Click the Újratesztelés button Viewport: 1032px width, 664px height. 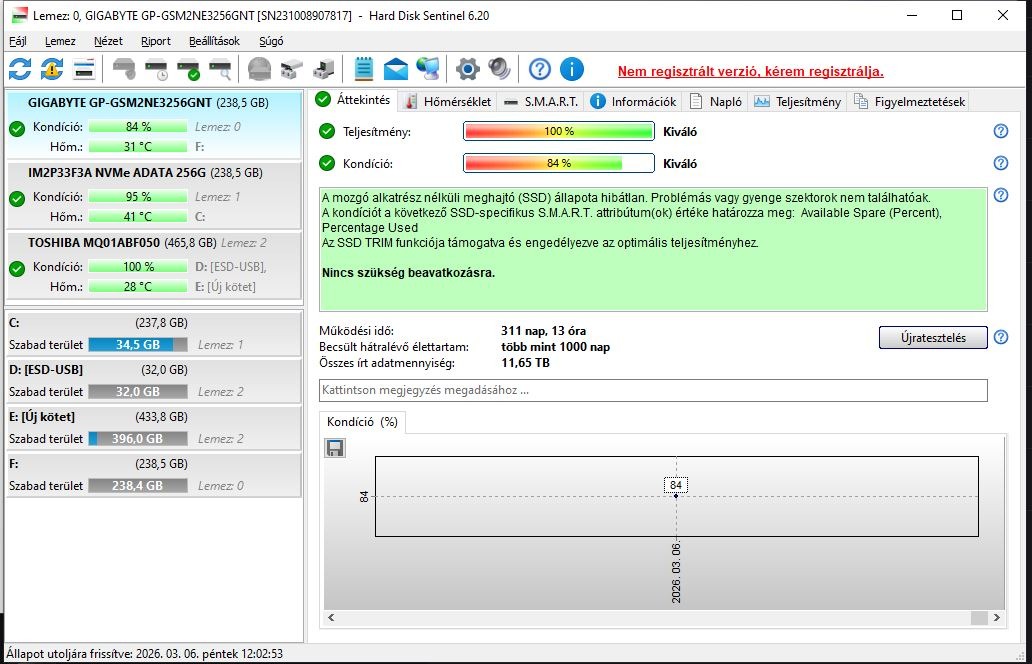(x=933, y=338)
